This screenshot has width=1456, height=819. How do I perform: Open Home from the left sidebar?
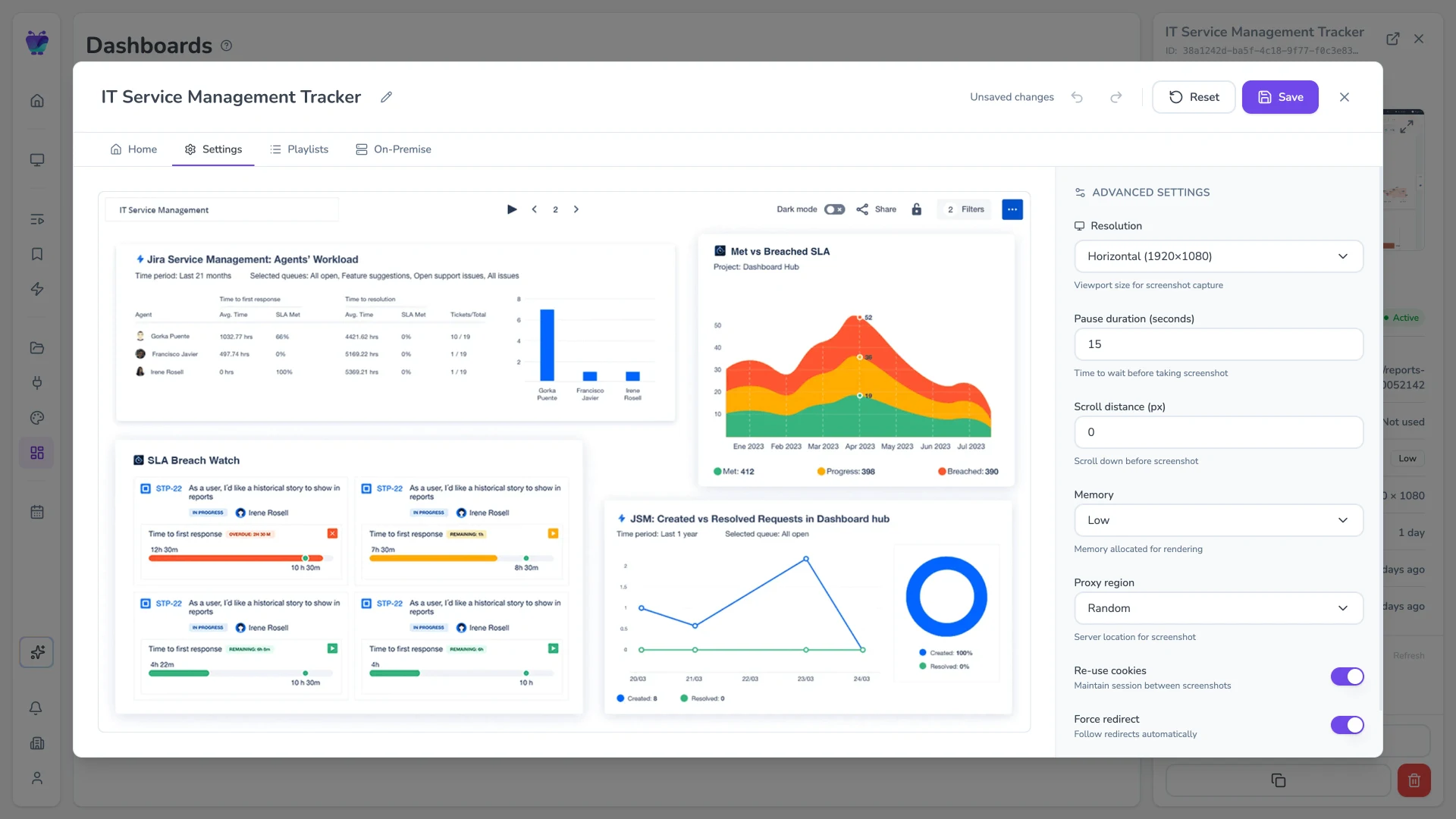coord(37,101)
